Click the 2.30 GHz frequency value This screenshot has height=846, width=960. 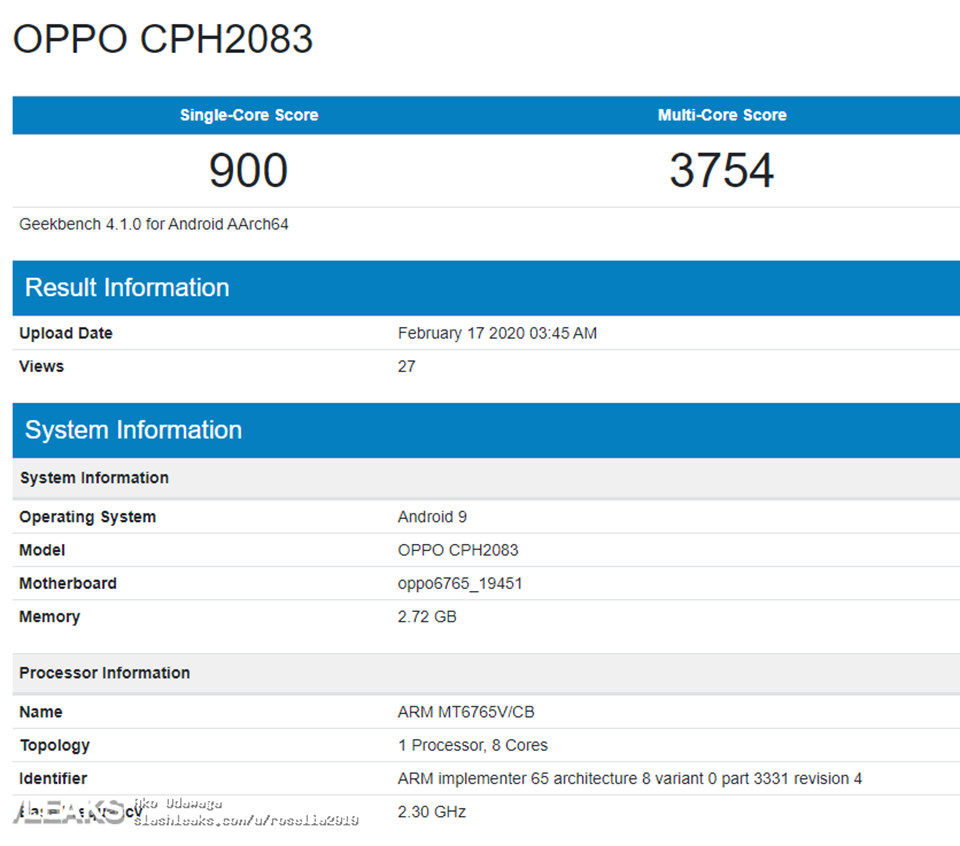point(432,812)
